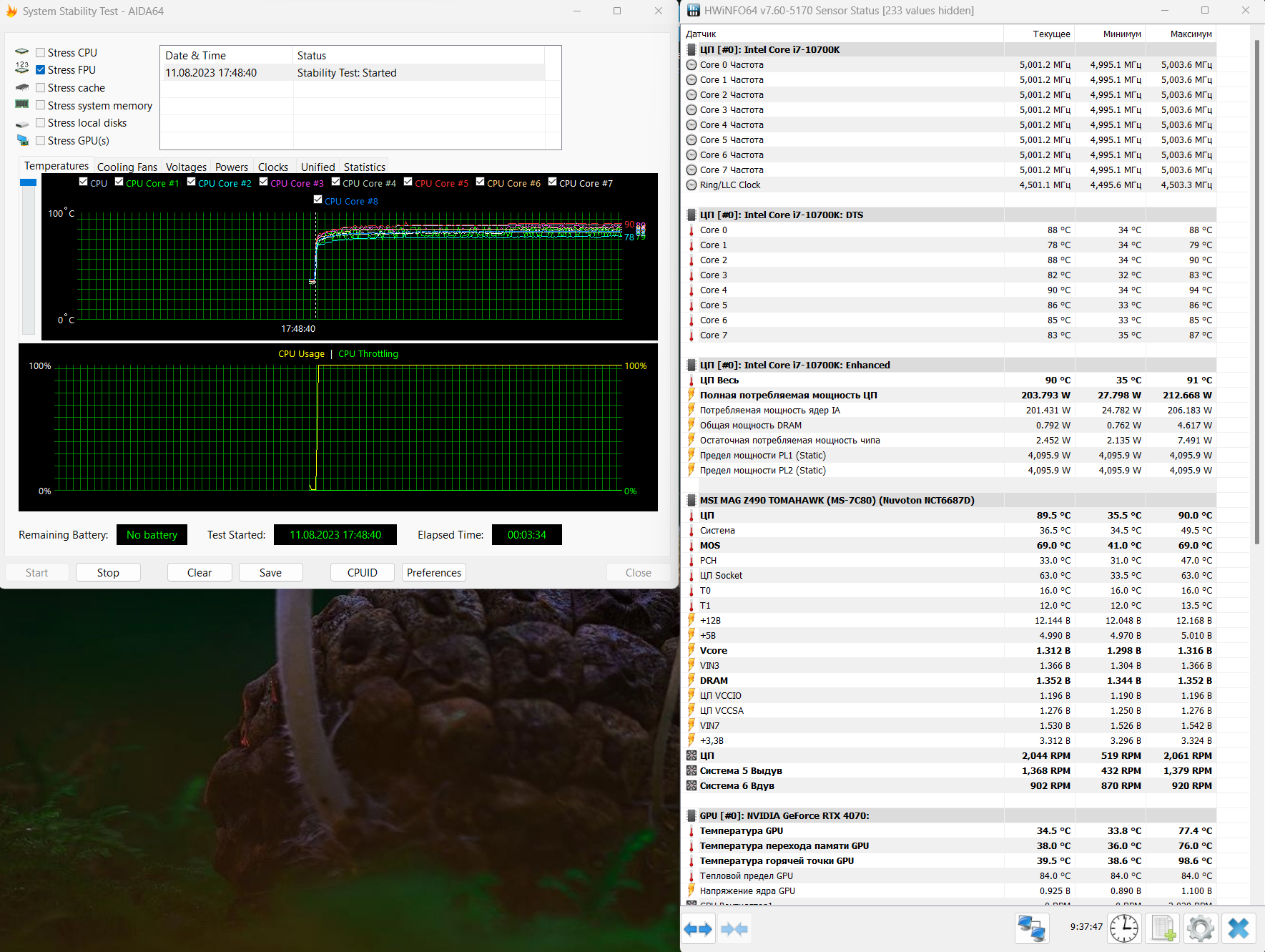Click the RAM module icon beside Stress system memory
The image size is (1265, 952).
coord(22,104)
